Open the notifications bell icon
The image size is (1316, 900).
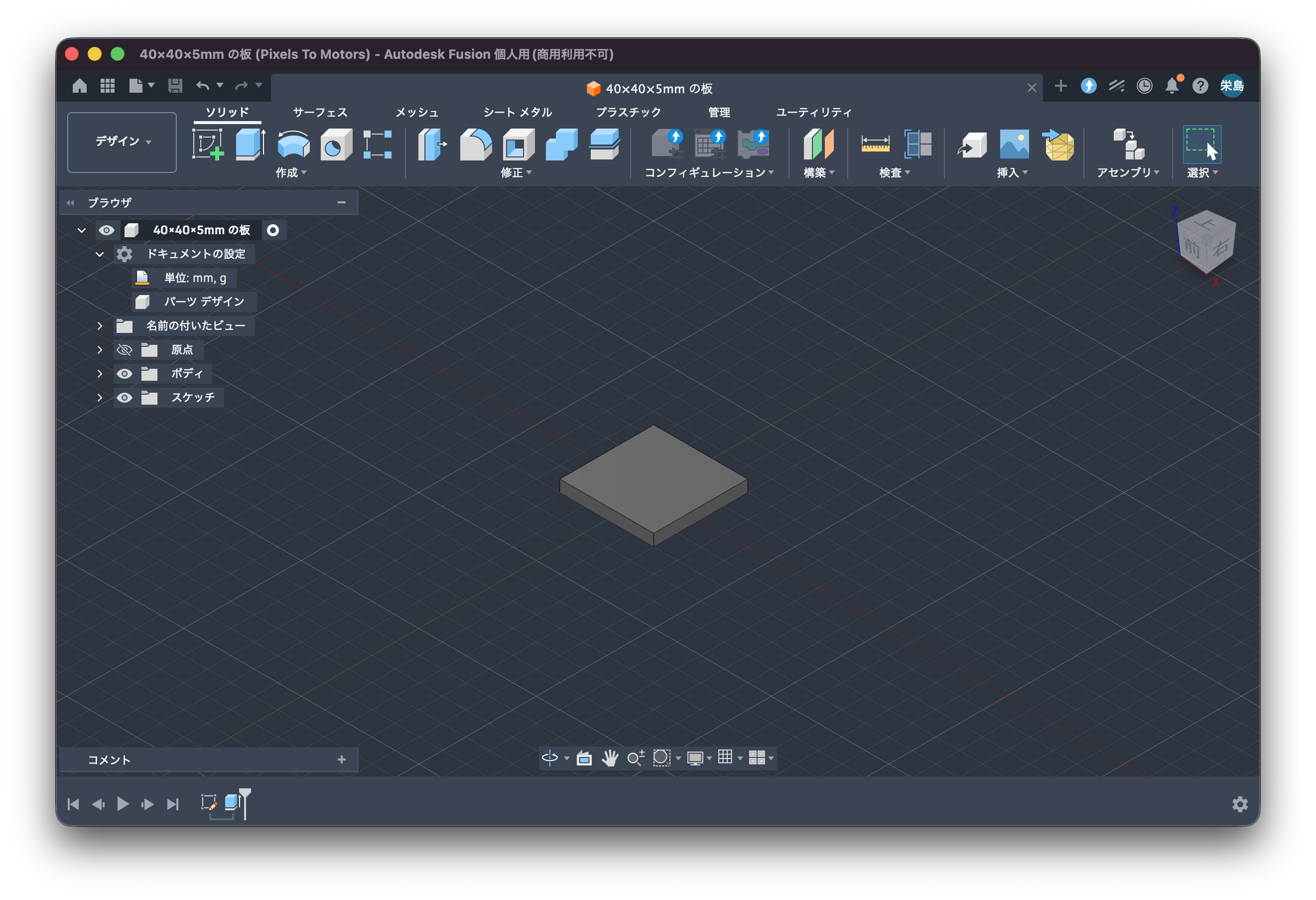tap(1172, 86)
